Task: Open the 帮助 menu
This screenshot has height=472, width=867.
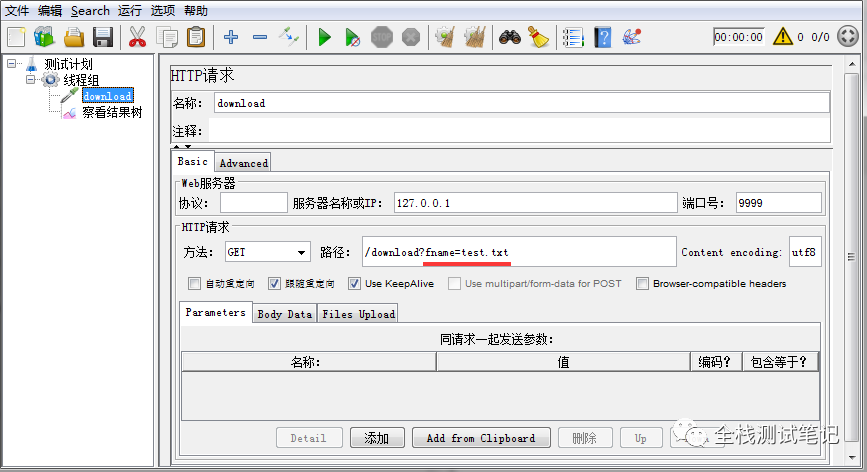Action: 196,11
